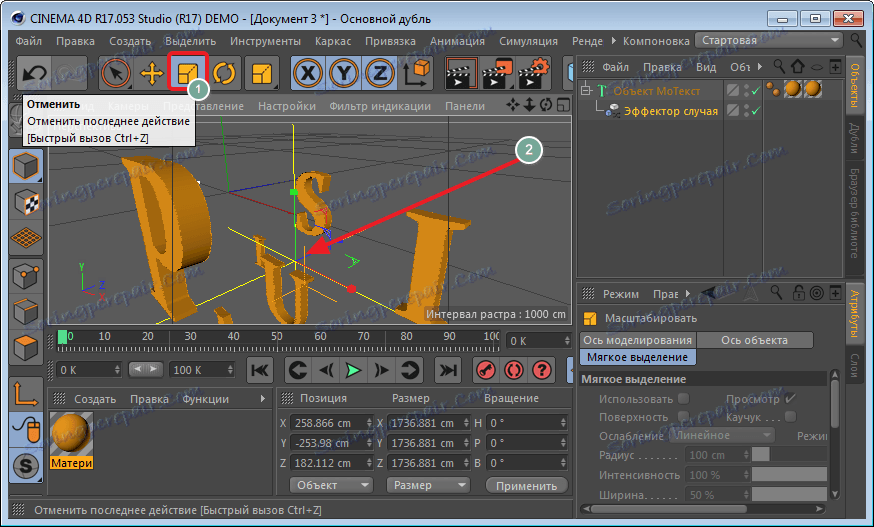Viewport: 874px width, 527px height.
Task: Select the Move tool
Action: tap(151, 73)
